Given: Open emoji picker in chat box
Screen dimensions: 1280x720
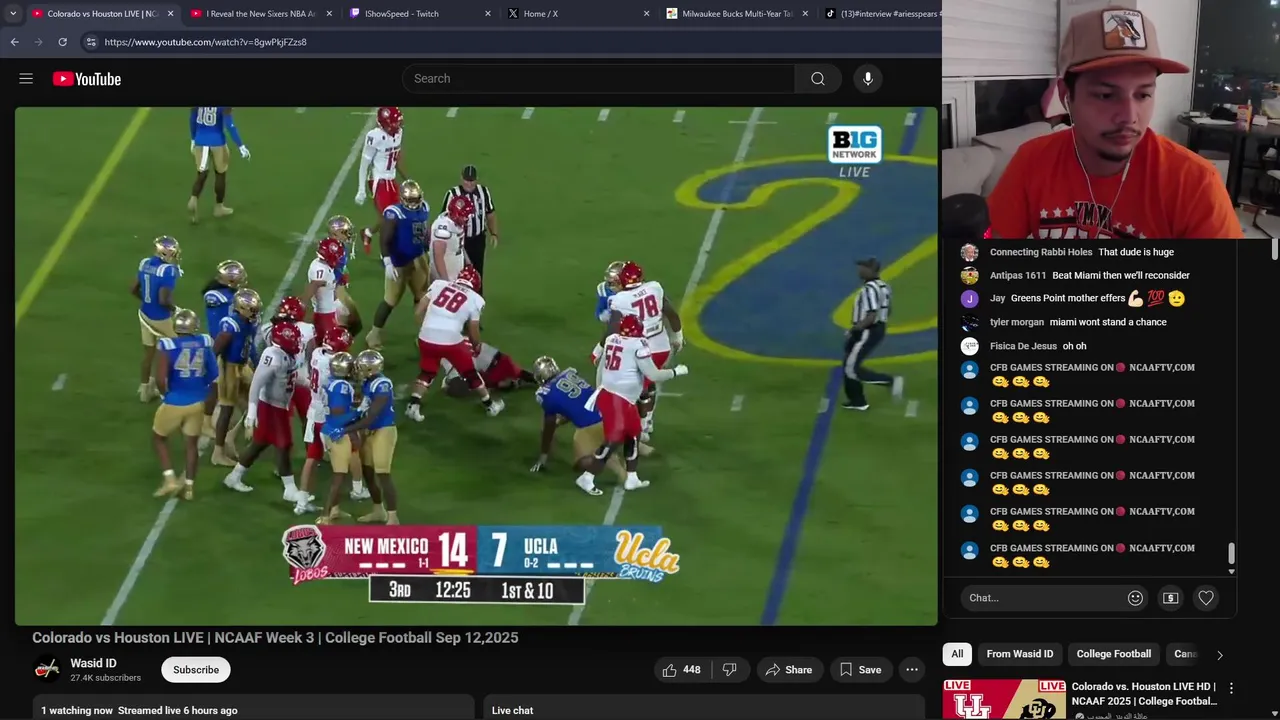Looking at the screenshot, I should click(1135, 598).
